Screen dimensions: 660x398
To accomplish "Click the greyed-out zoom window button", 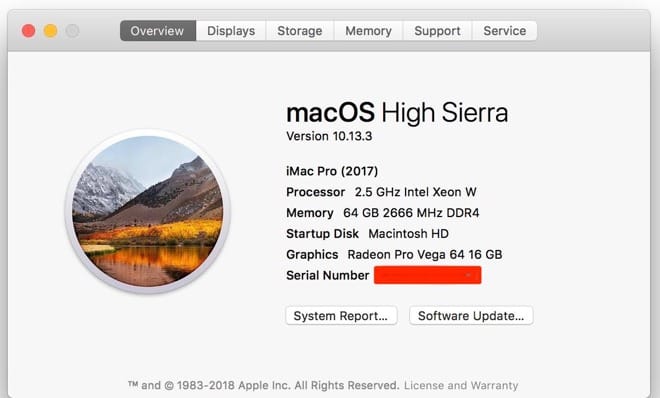I will click(x=72, y=31).
